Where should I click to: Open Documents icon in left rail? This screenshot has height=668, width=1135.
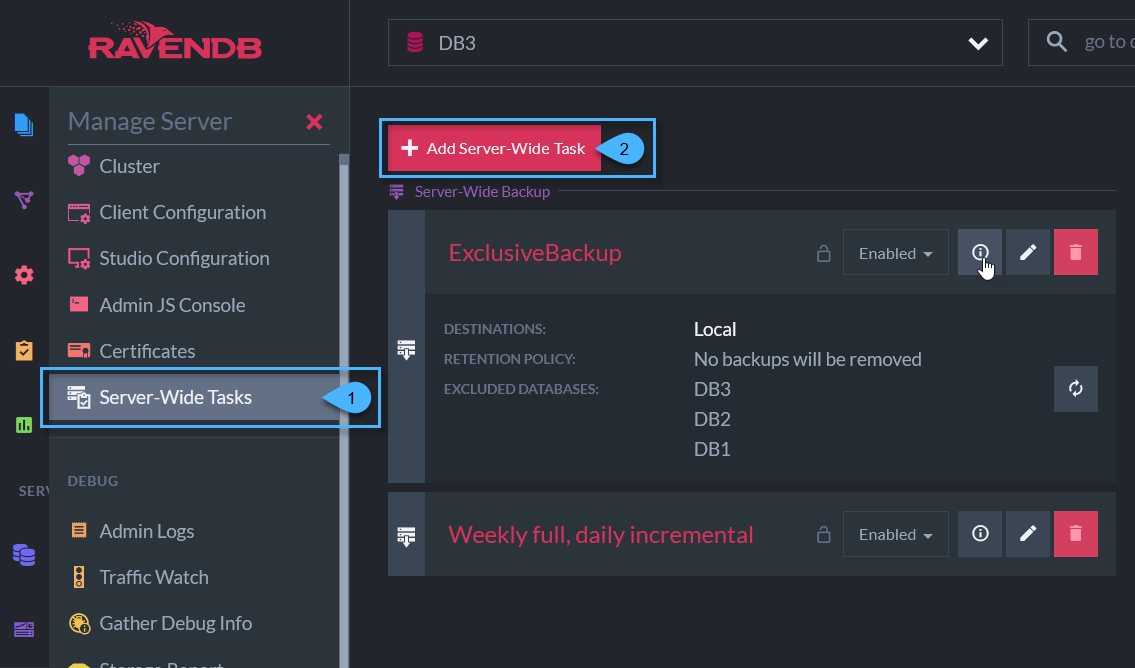click(x=24, y=124)
